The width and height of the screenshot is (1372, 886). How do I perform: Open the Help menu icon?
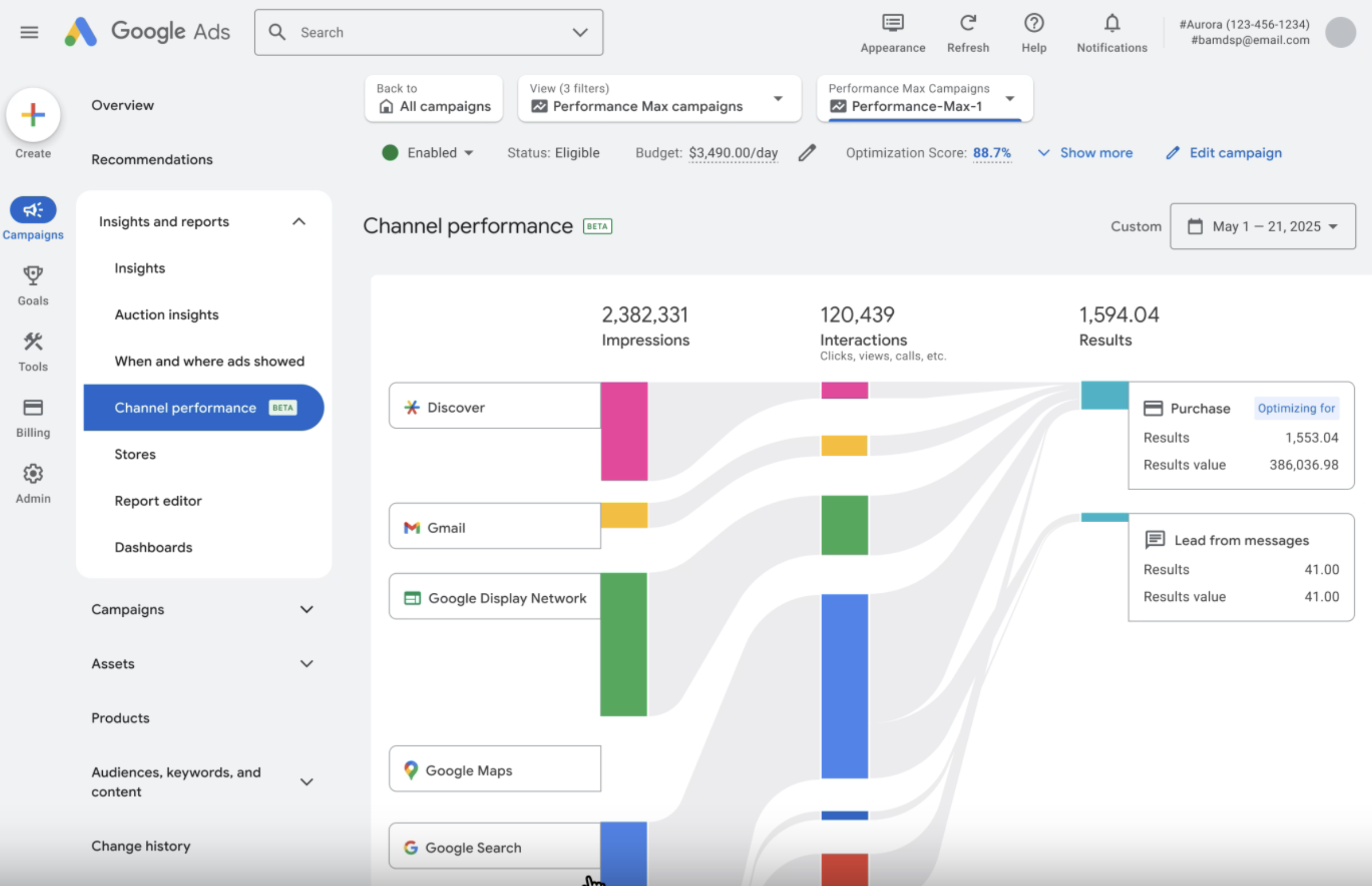click(x=1034, y=23)
